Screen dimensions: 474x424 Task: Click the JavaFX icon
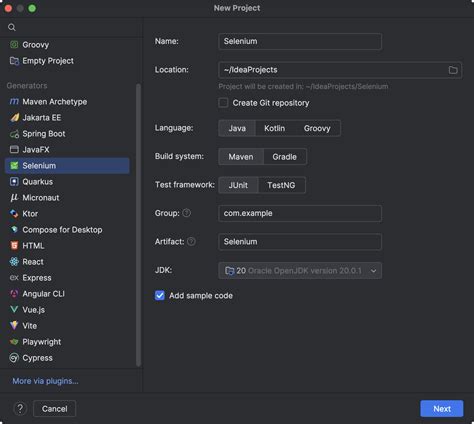[14, 149]
